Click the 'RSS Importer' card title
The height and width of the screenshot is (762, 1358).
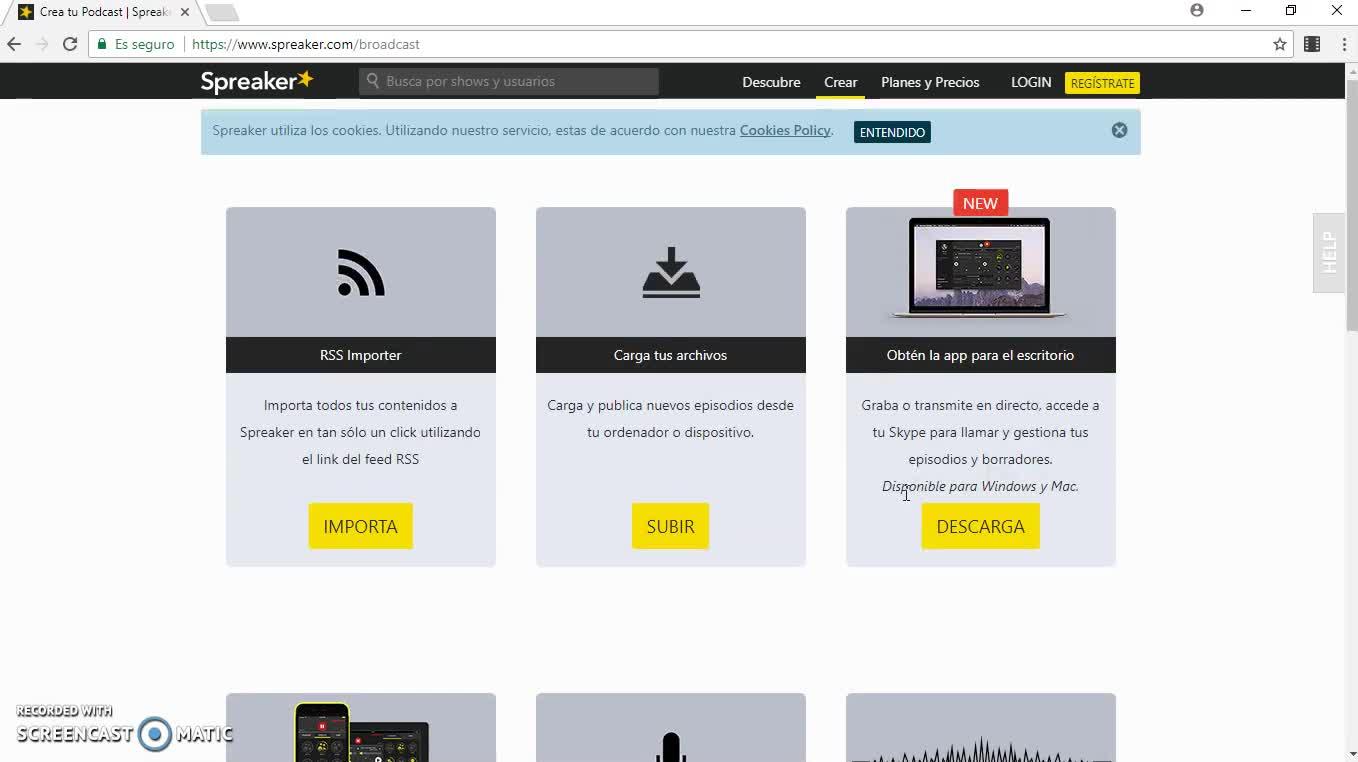[361, 355]
